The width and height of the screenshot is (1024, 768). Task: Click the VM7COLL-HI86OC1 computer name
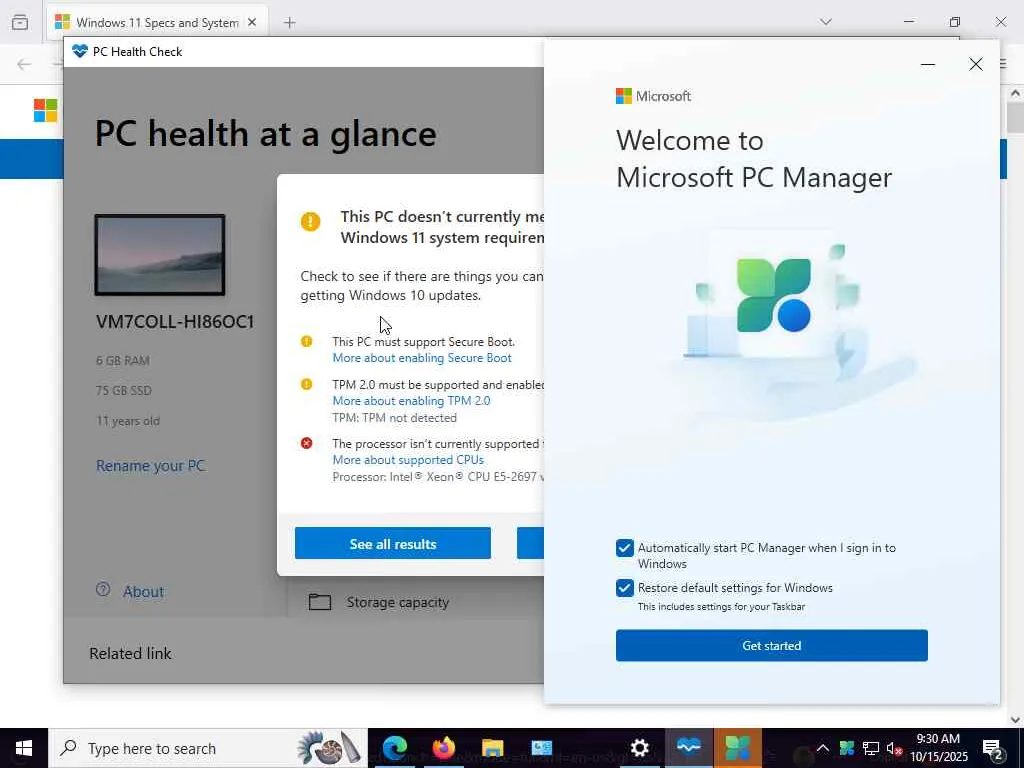[175, 322]
